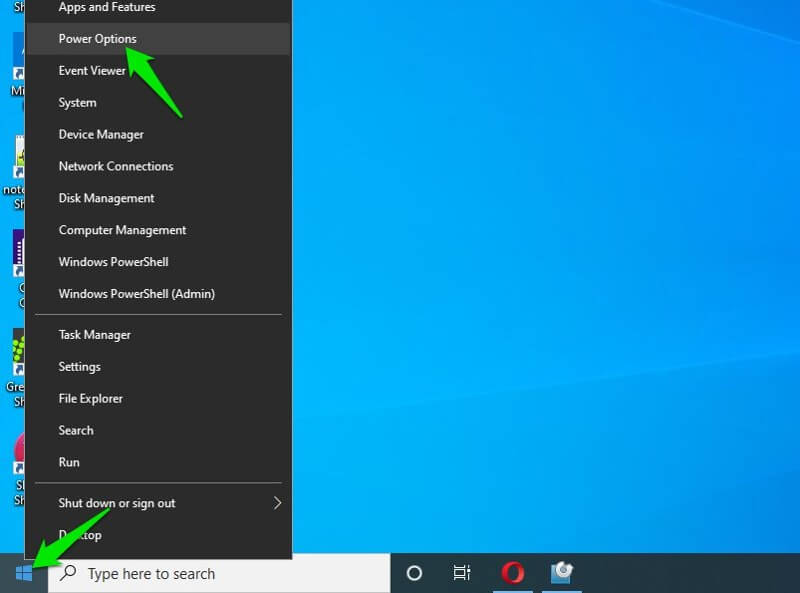Open Network Connections
The image size is (800, 593).
[158, 166]
